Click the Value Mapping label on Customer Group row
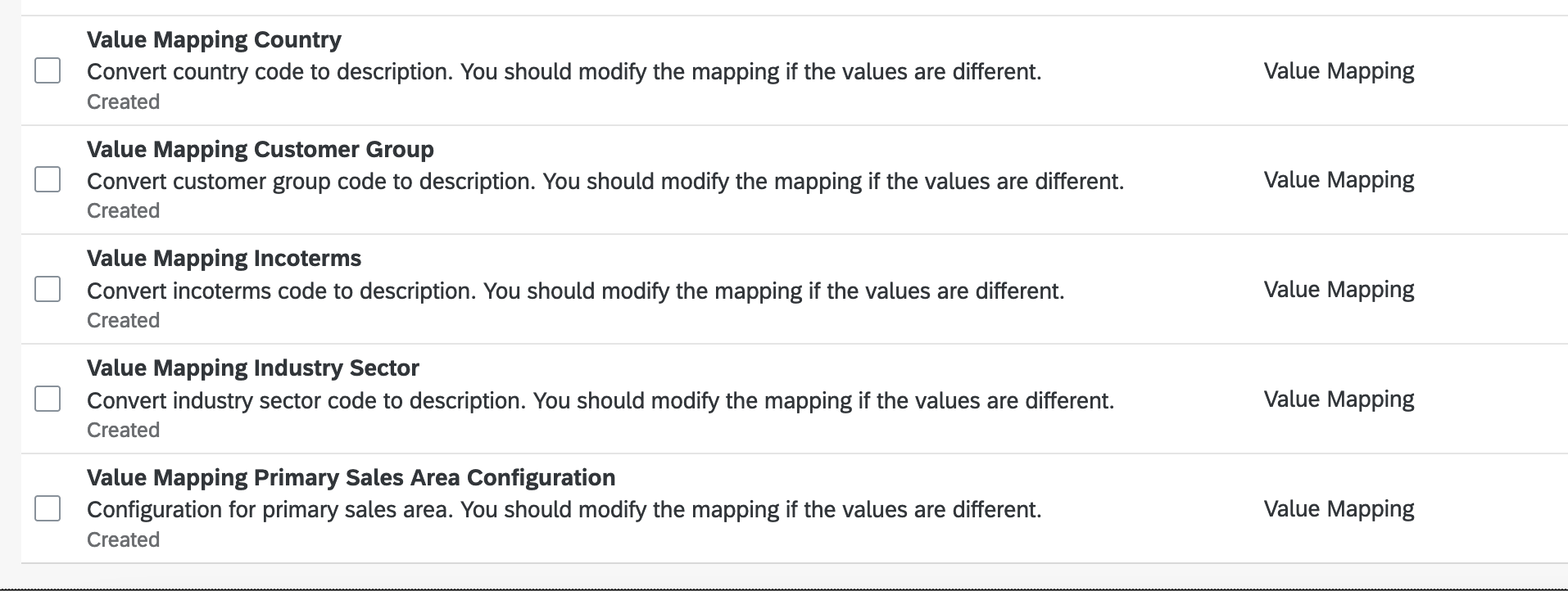Viewport: 1568px width, 591px height. pyautogui.click(x=1339, y=179)
